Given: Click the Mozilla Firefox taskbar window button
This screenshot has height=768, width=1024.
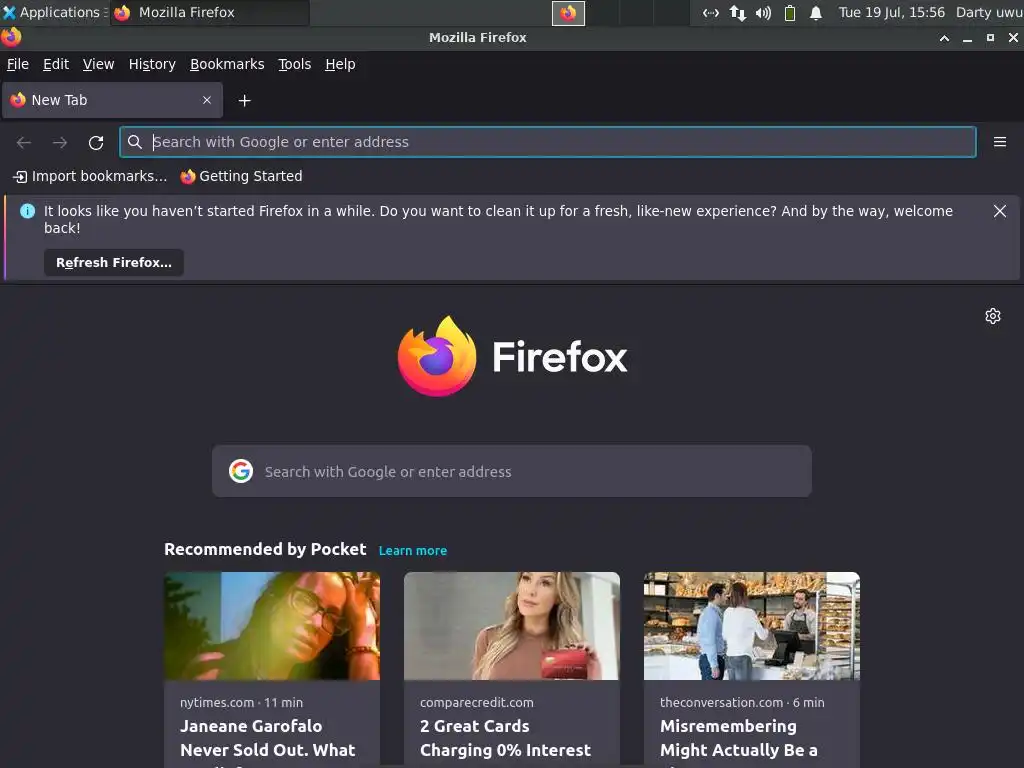Looking at the screenshot, I should (x=210, y=12).
